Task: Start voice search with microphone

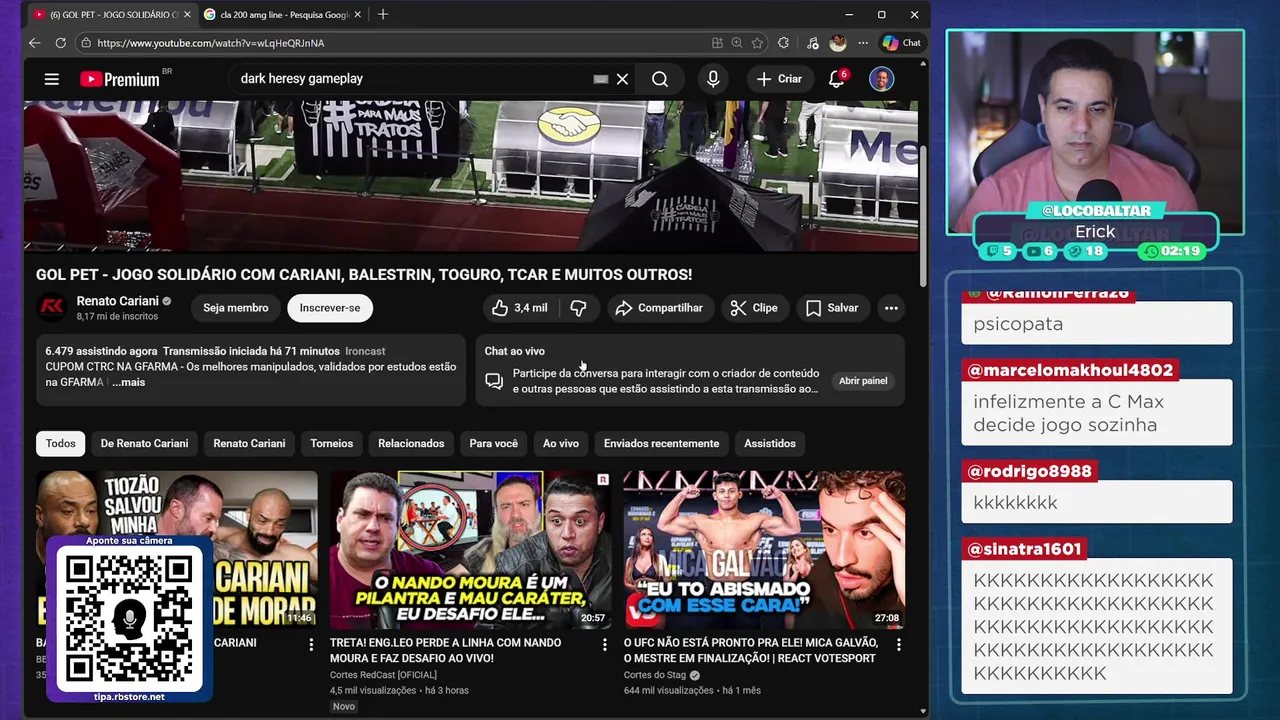Action: 713,79
